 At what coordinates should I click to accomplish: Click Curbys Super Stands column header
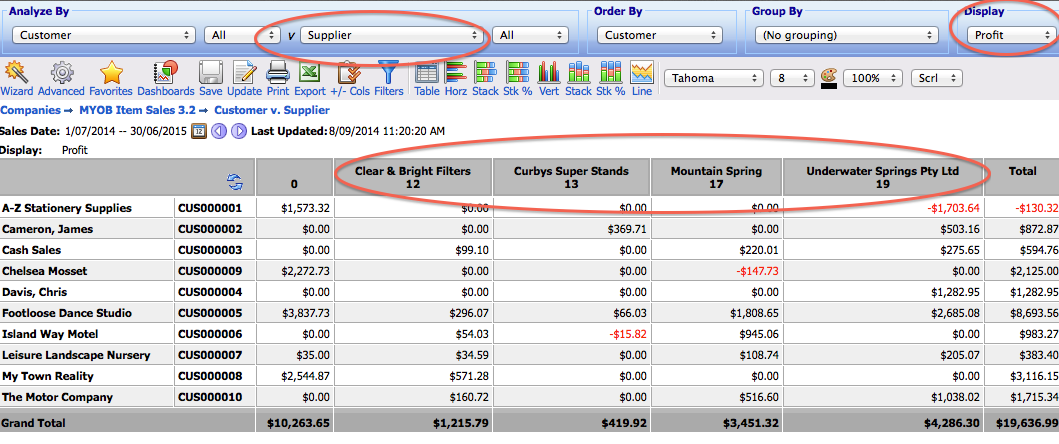[571, 178]
